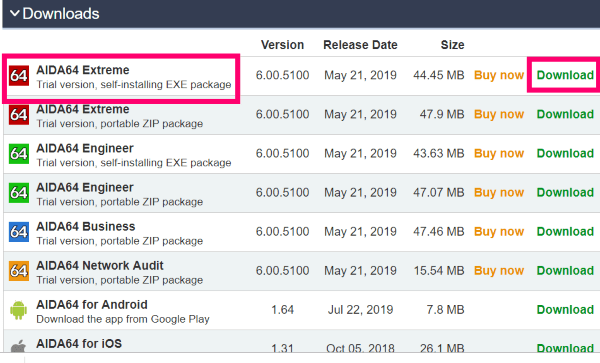This screenshot has height=363, width=600.
Task: Click the Android robot icon
Action: [x=18, y=310]
